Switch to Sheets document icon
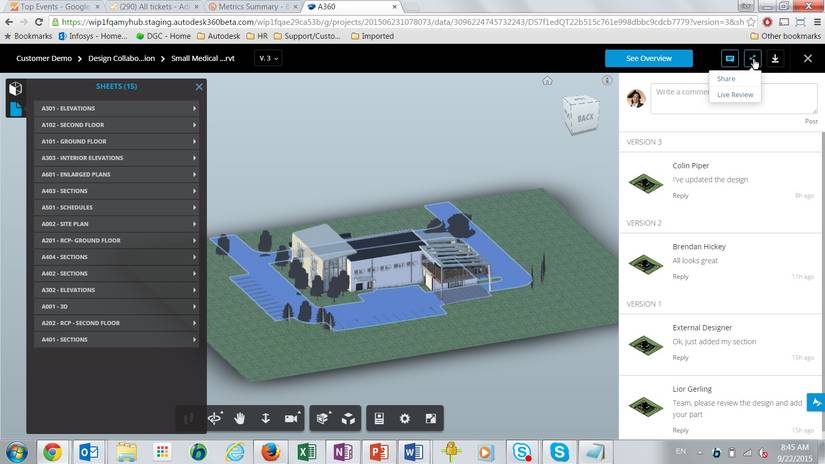This screenshot has height=464, width=825. (x=16, y=109)
